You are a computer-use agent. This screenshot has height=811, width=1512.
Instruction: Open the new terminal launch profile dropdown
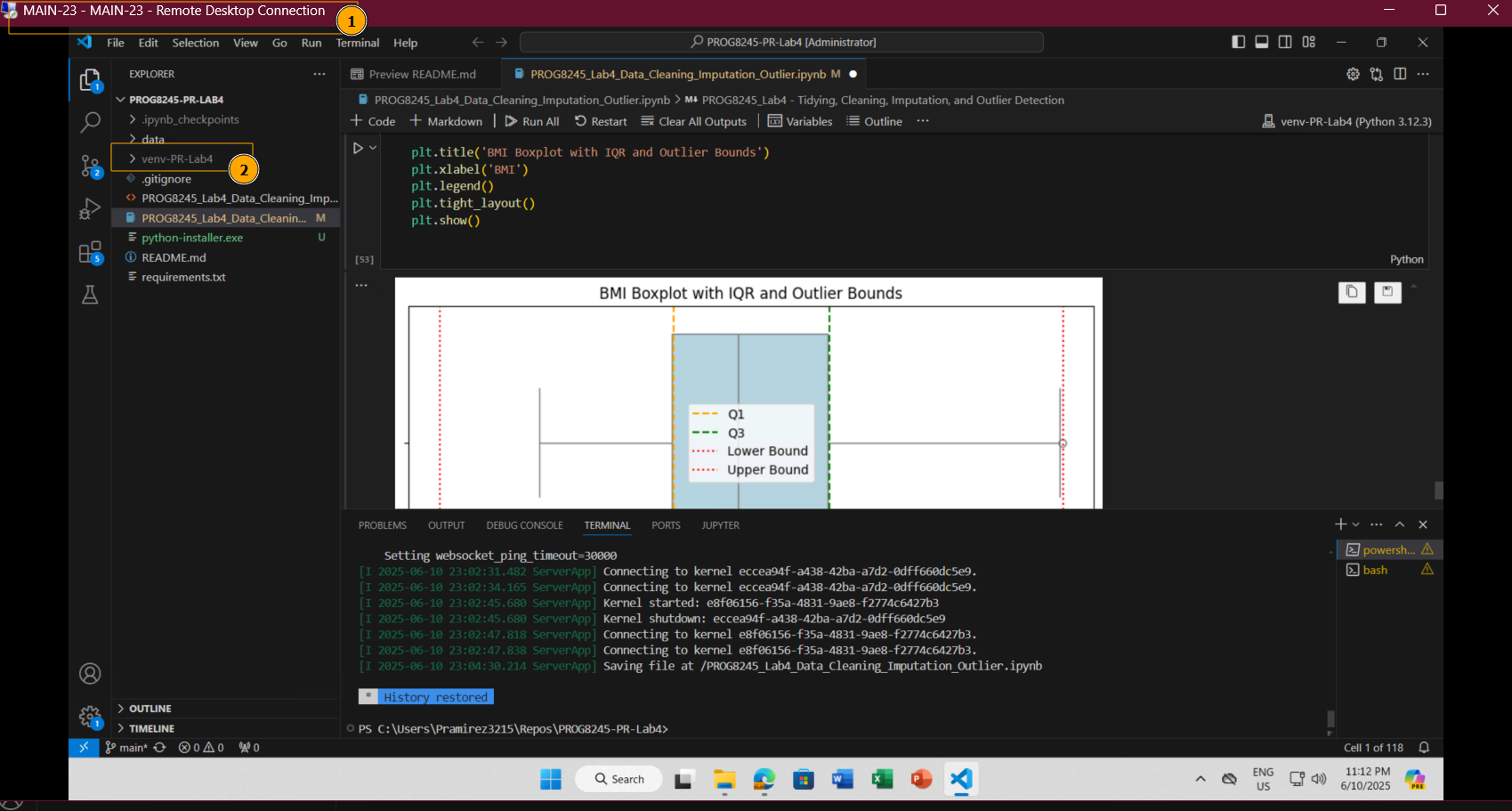click(1356, 524)
